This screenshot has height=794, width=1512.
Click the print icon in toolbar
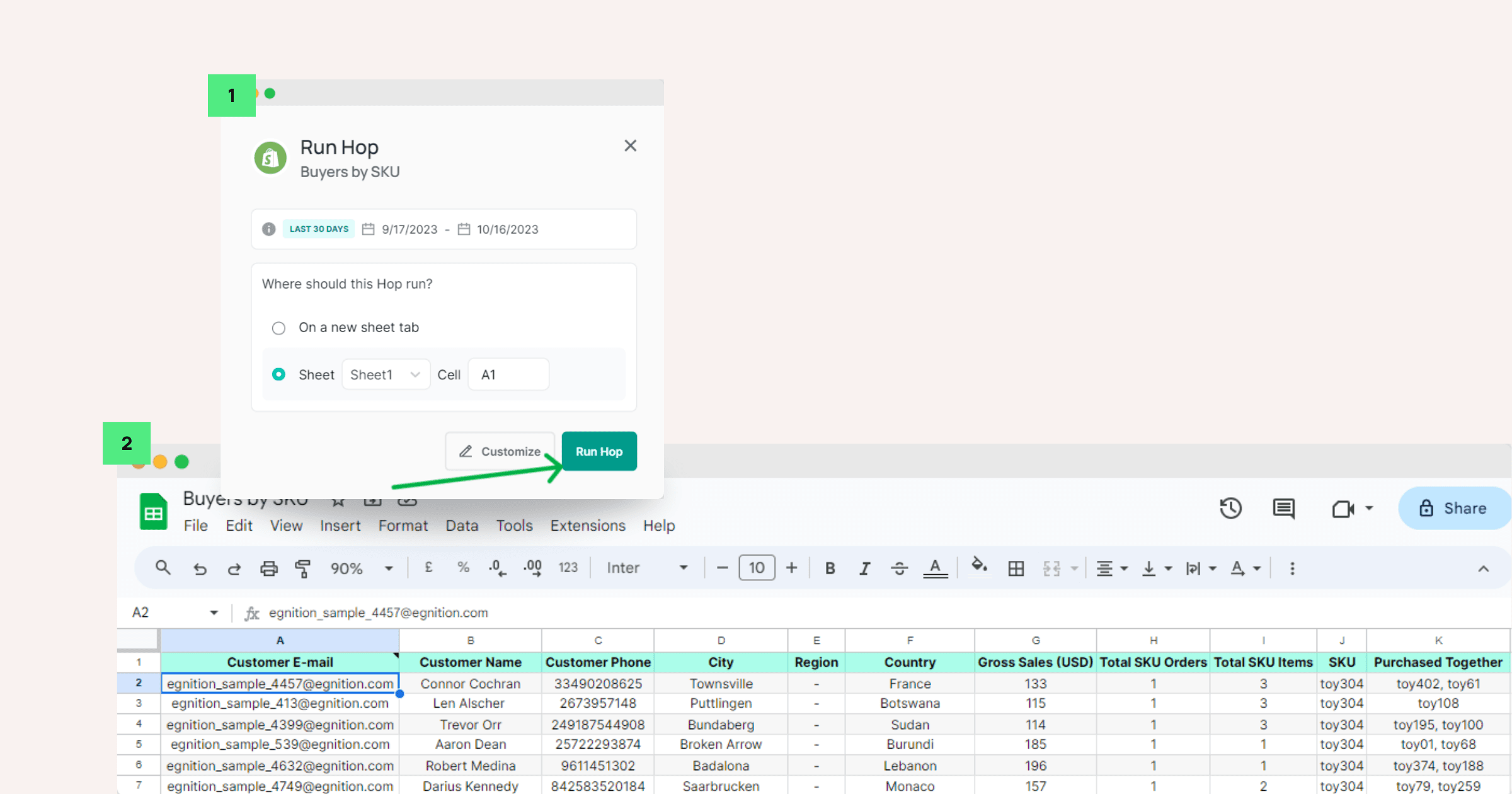(x=269, y=568)
